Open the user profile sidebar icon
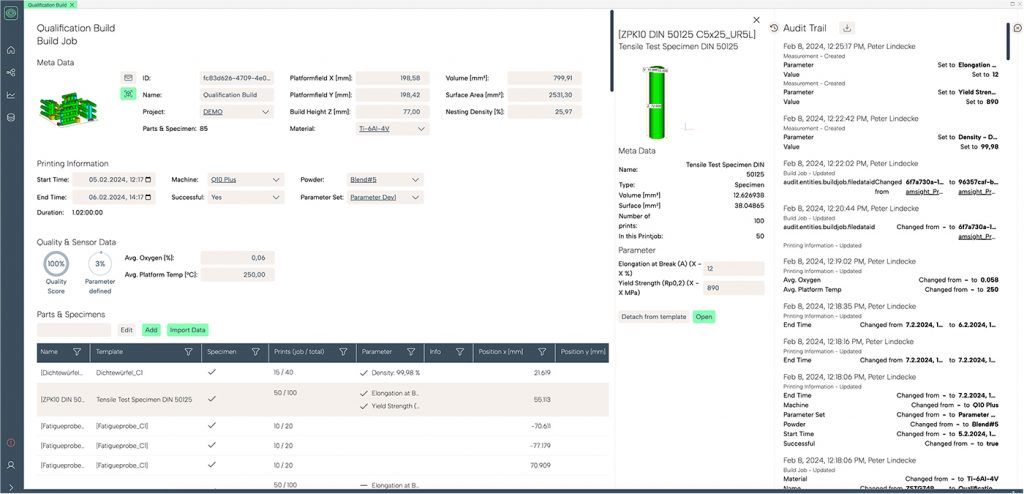1024x494 pixels. tap(10, 465)
